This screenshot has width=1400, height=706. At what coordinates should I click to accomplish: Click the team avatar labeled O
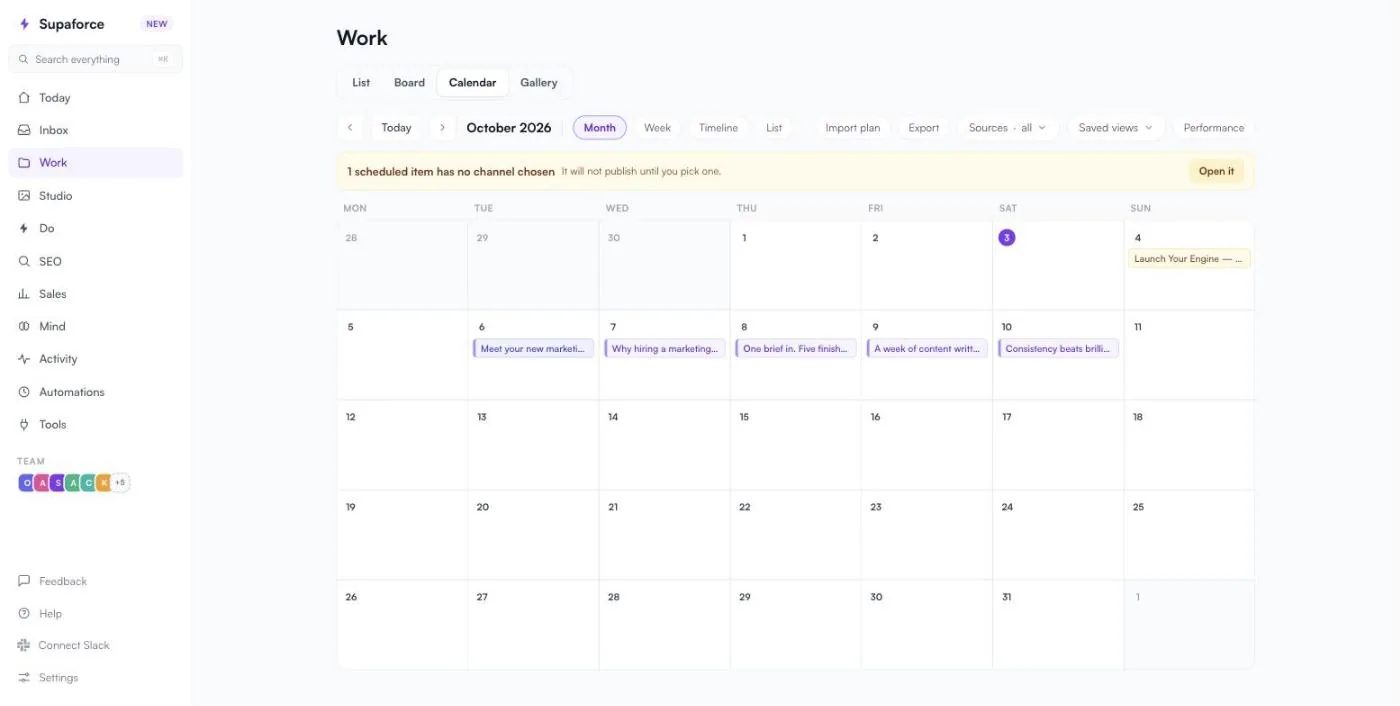click(27, 483)
